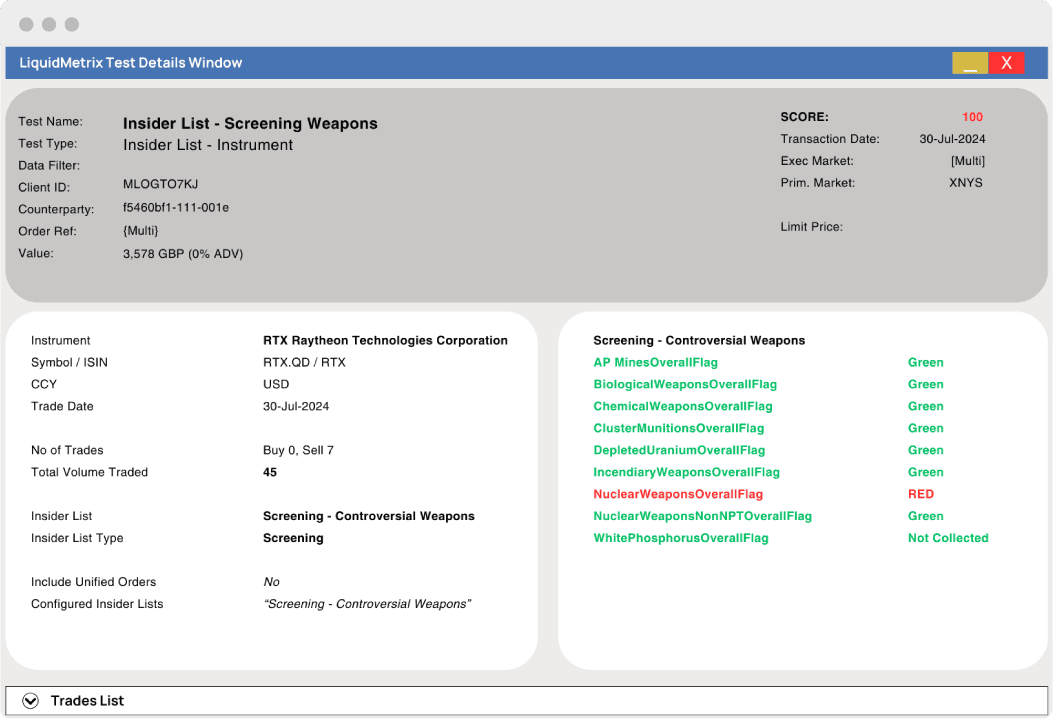This screenshot has width=1053, height=719.
Task: Select the WhitePhosphorusOverallFlag marked Not Collected
Action: tap(680, 537)
